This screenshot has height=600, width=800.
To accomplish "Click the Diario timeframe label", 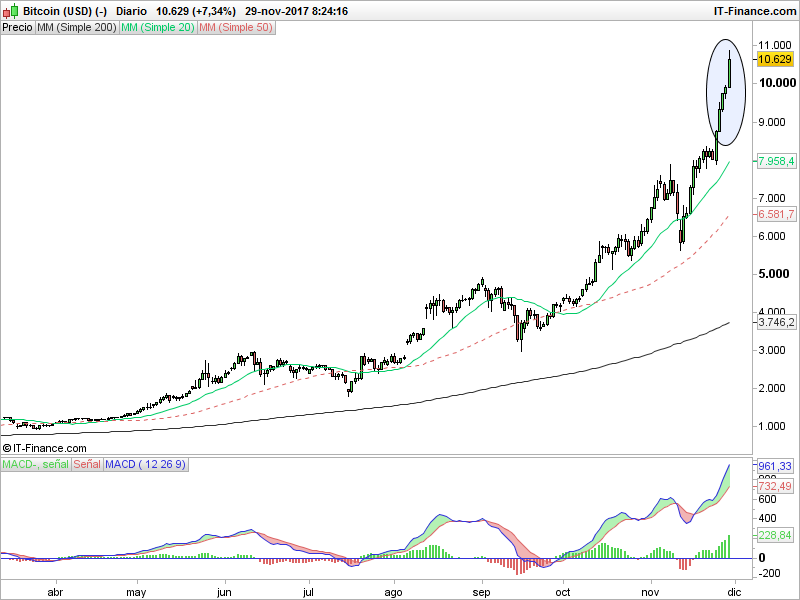I will 131,11.
